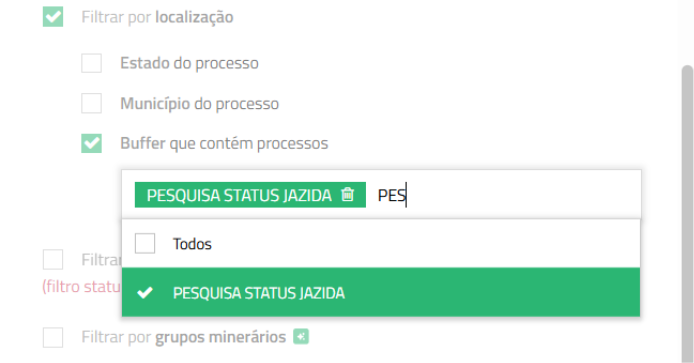The height and width of the screenshot is (363, 694).
Task: Click trash icon on PESQUISA STATUS JAZIDA tag
Action: tap(347, 194)
